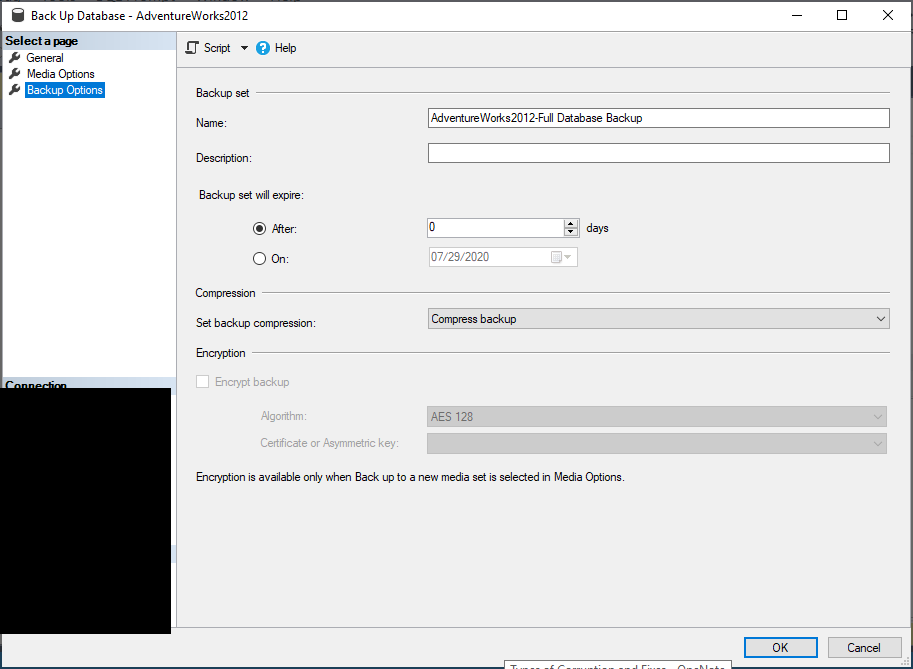913x669 pixels.
Task: Increase expire days with up arrow
Action: coord(571,224)
